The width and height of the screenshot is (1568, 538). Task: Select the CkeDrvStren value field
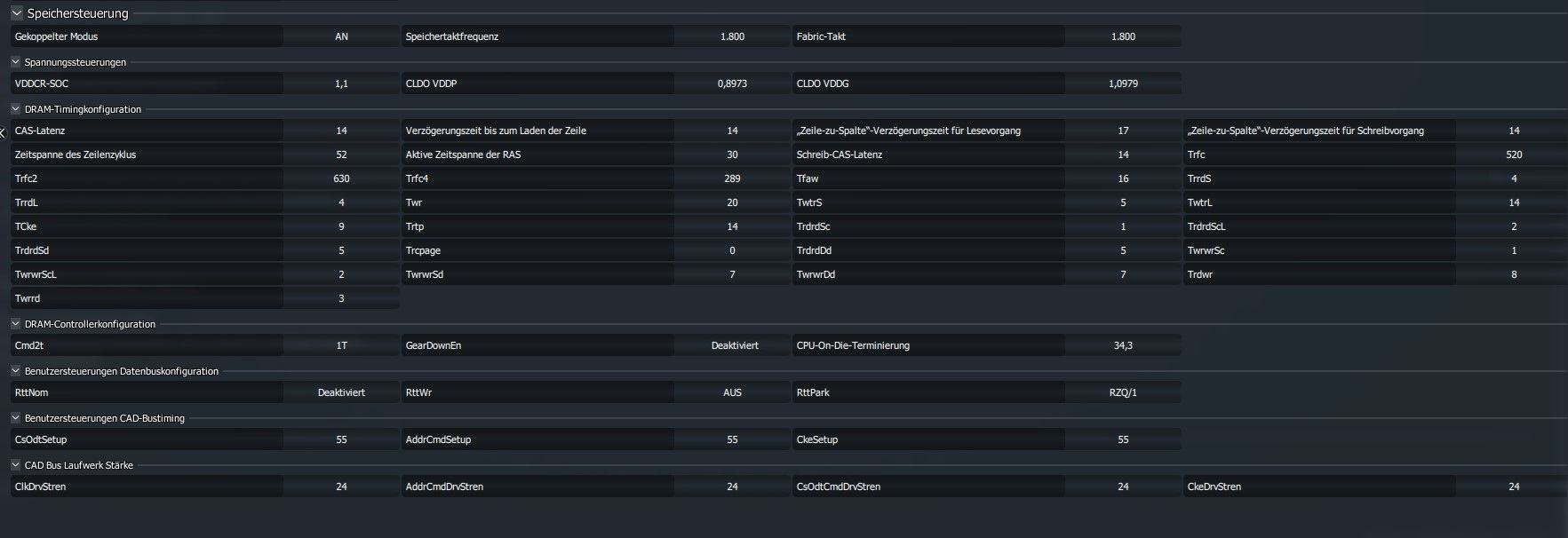(1514, 487)
